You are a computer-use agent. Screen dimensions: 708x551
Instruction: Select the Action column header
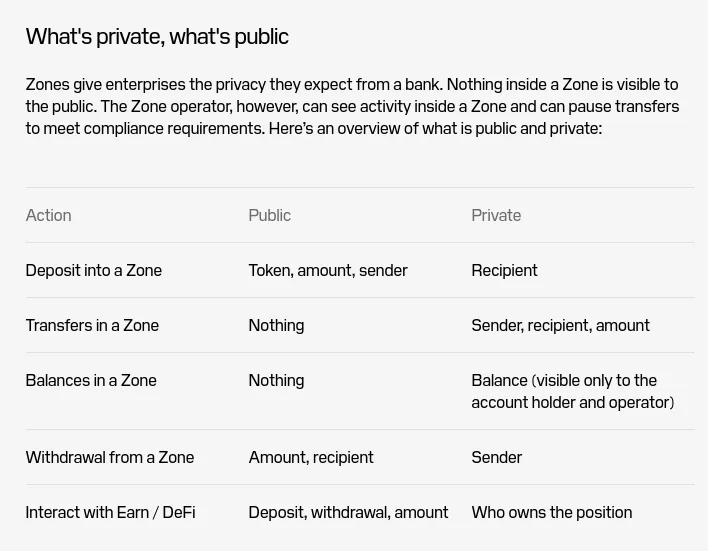coord(48,215)
